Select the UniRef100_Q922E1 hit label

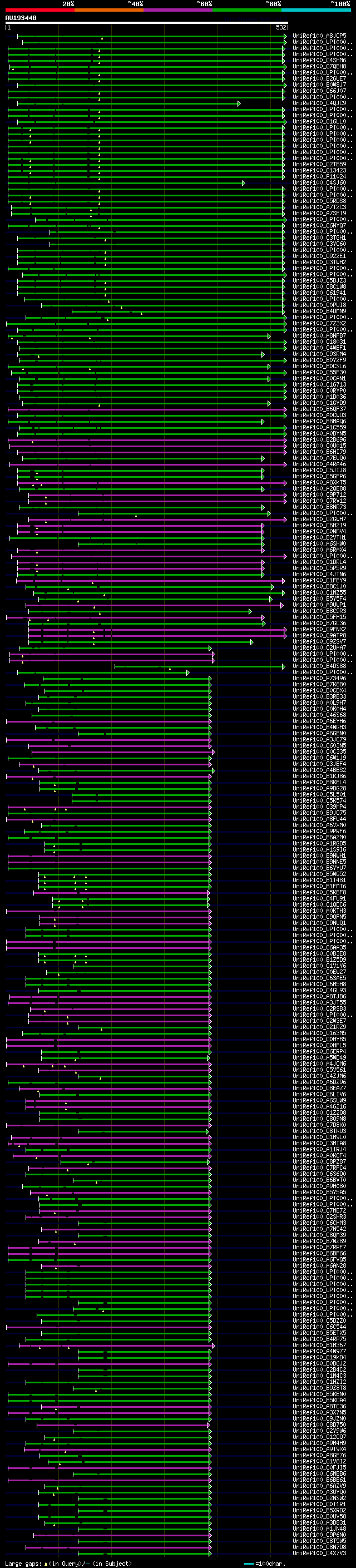click(319, 256)
